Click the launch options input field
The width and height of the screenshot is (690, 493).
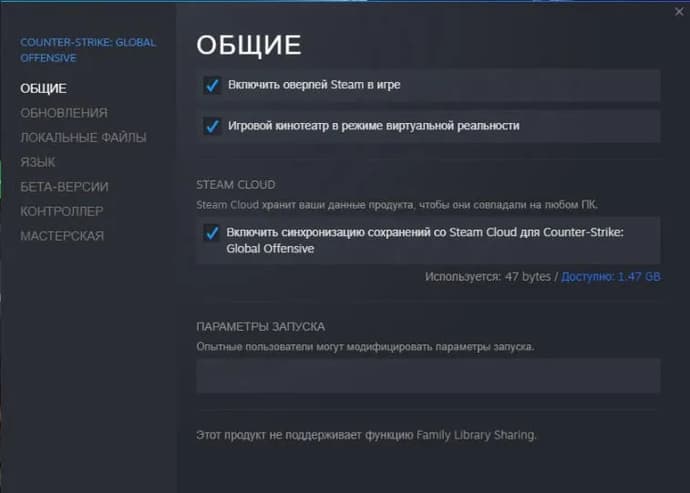point(428,376)
